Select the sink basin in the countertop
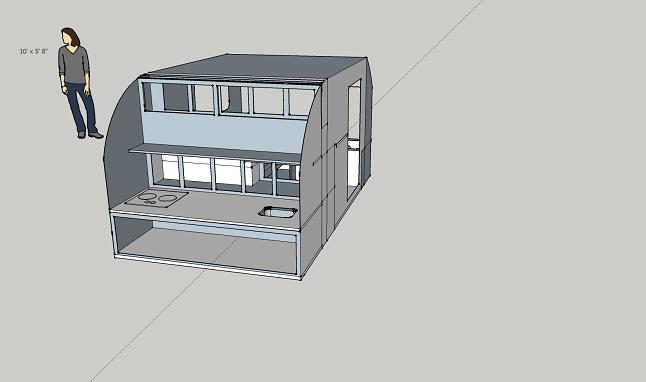The height and width of the screenshot is (382, 646). click(278, 212)
